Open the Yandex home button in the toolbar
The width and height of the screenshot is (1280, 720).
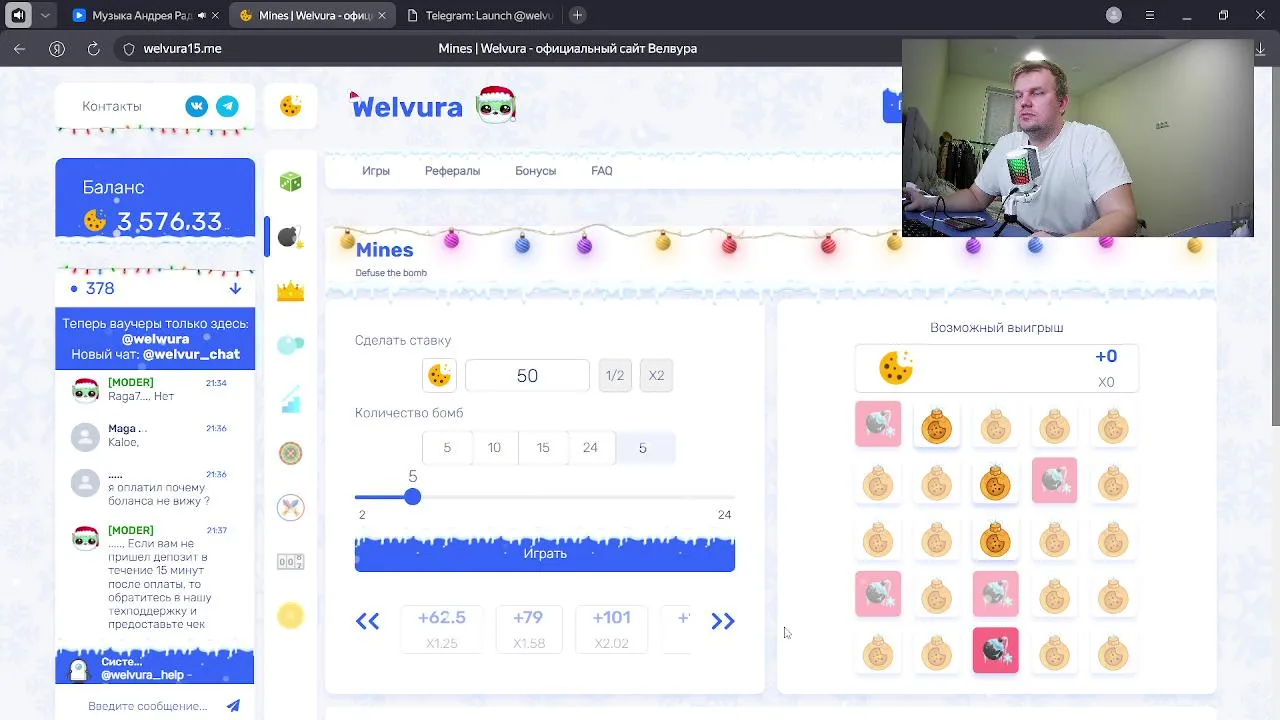[x=57, y=48]
